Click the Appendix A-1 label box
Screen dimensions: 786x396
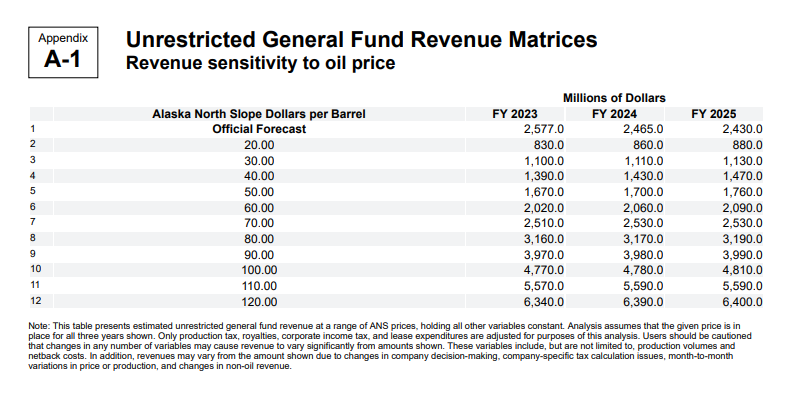click(63, 53)
